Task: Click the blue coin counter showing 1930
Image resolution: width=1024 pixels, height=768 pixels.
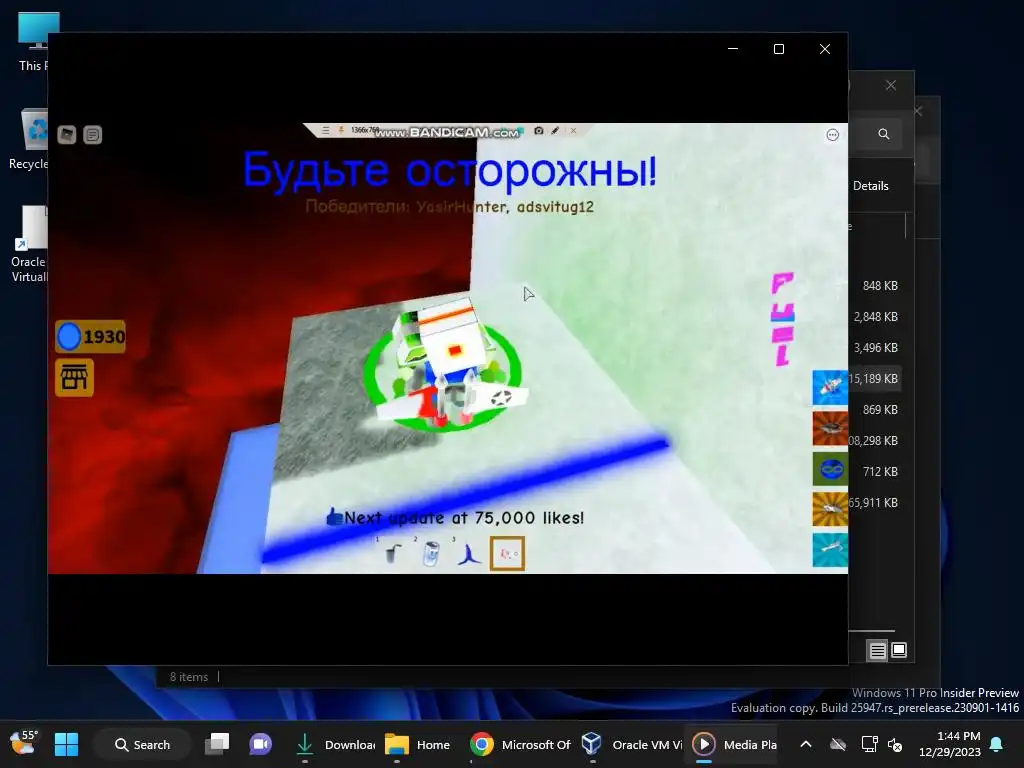Action: (x=91, y=336)
